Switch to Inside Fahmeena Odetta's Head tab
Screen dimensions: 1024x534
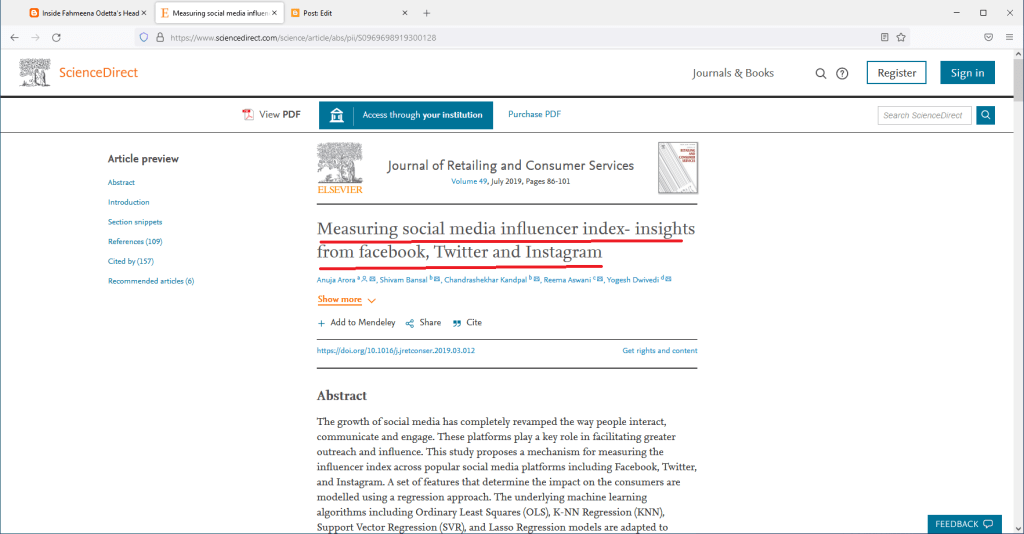point(85,13)
